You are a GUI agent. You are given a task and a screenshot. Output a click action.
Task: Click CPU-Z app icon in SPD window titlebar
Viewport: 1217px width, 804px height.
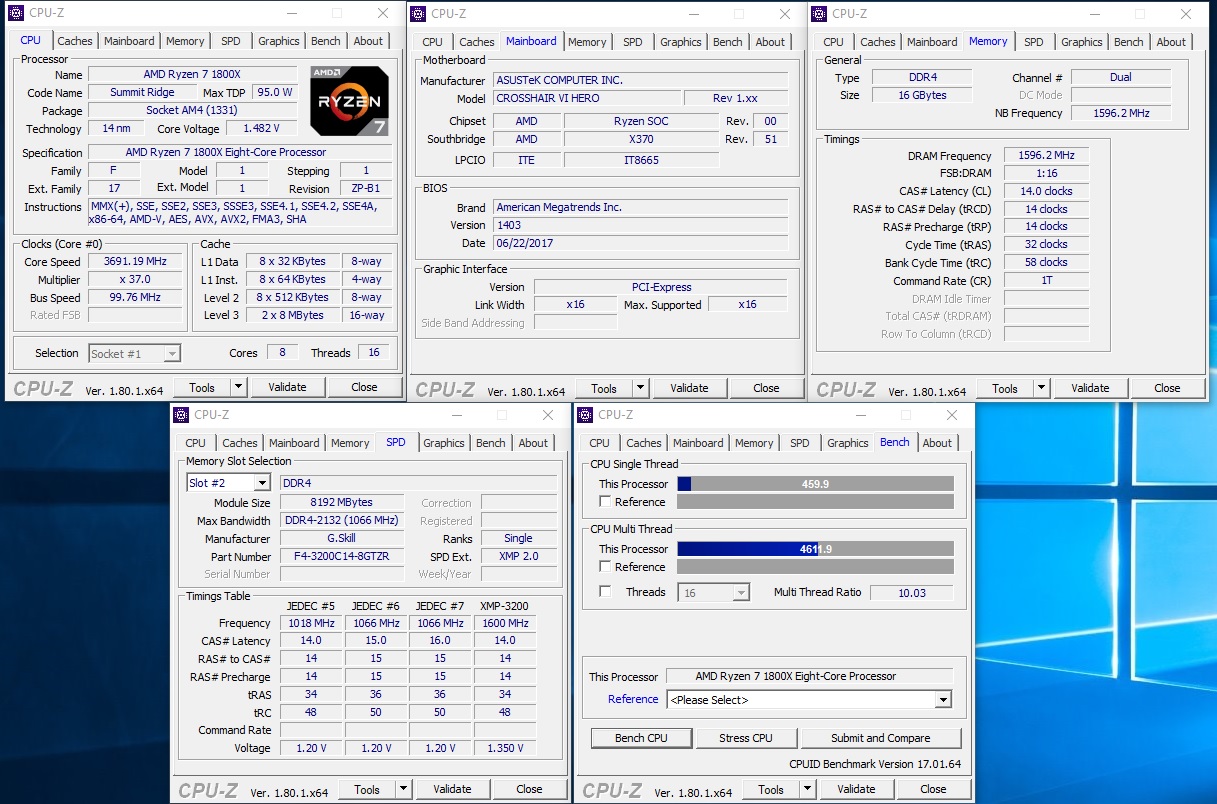click(181, 415)
